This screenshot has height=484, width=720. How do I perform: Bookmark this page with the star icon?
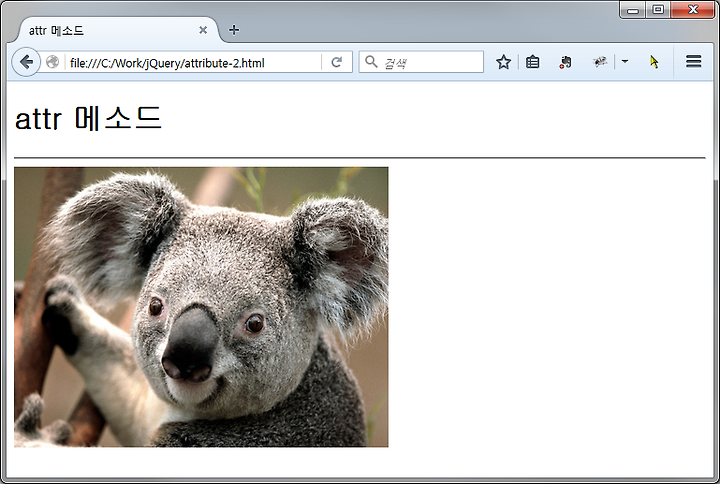(x=503, y=62)
